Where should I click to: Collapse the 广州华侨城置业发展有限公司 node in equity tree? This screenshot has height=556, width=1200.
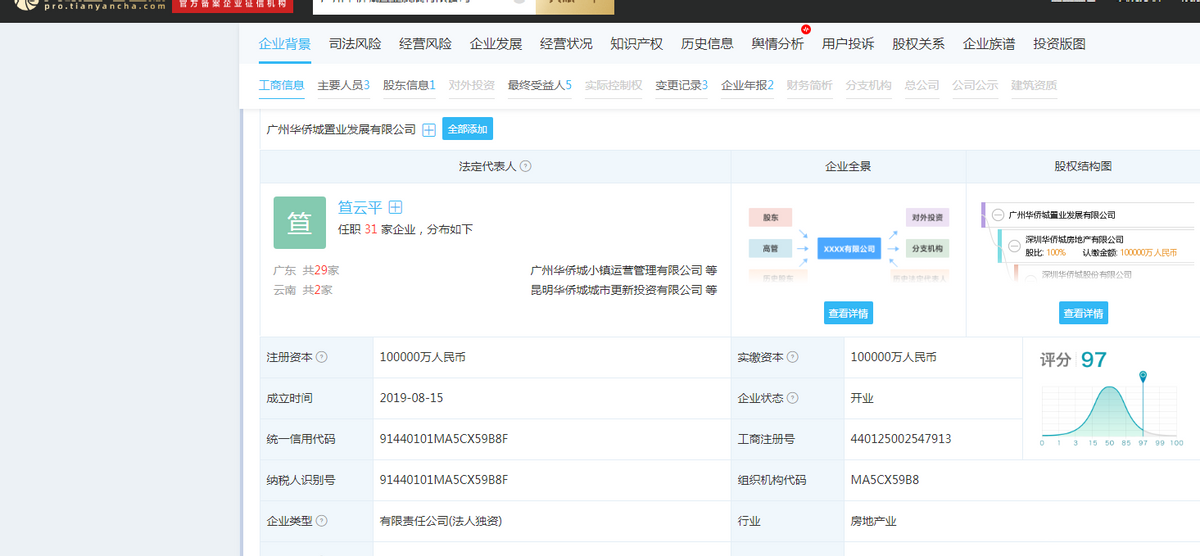(x=998, y=215)
